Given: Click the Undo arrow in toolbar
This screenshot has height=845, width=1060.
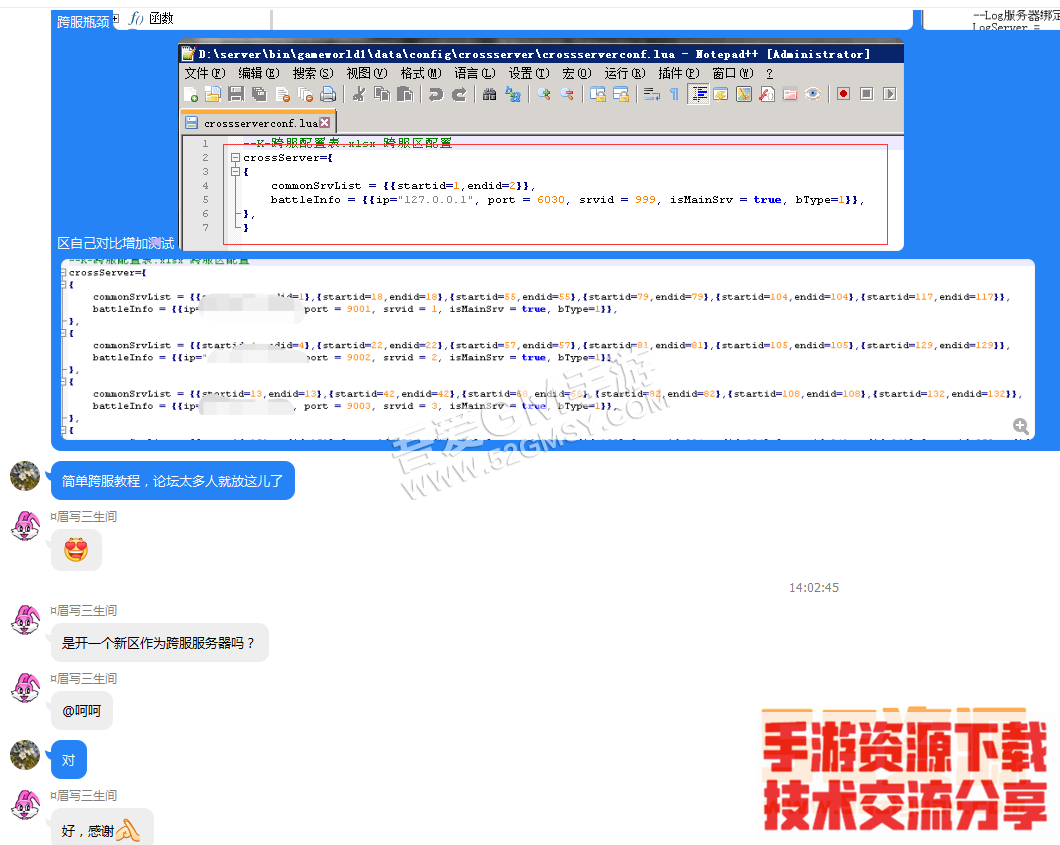Looking at the screenshot, I should [x=436, y=94].
